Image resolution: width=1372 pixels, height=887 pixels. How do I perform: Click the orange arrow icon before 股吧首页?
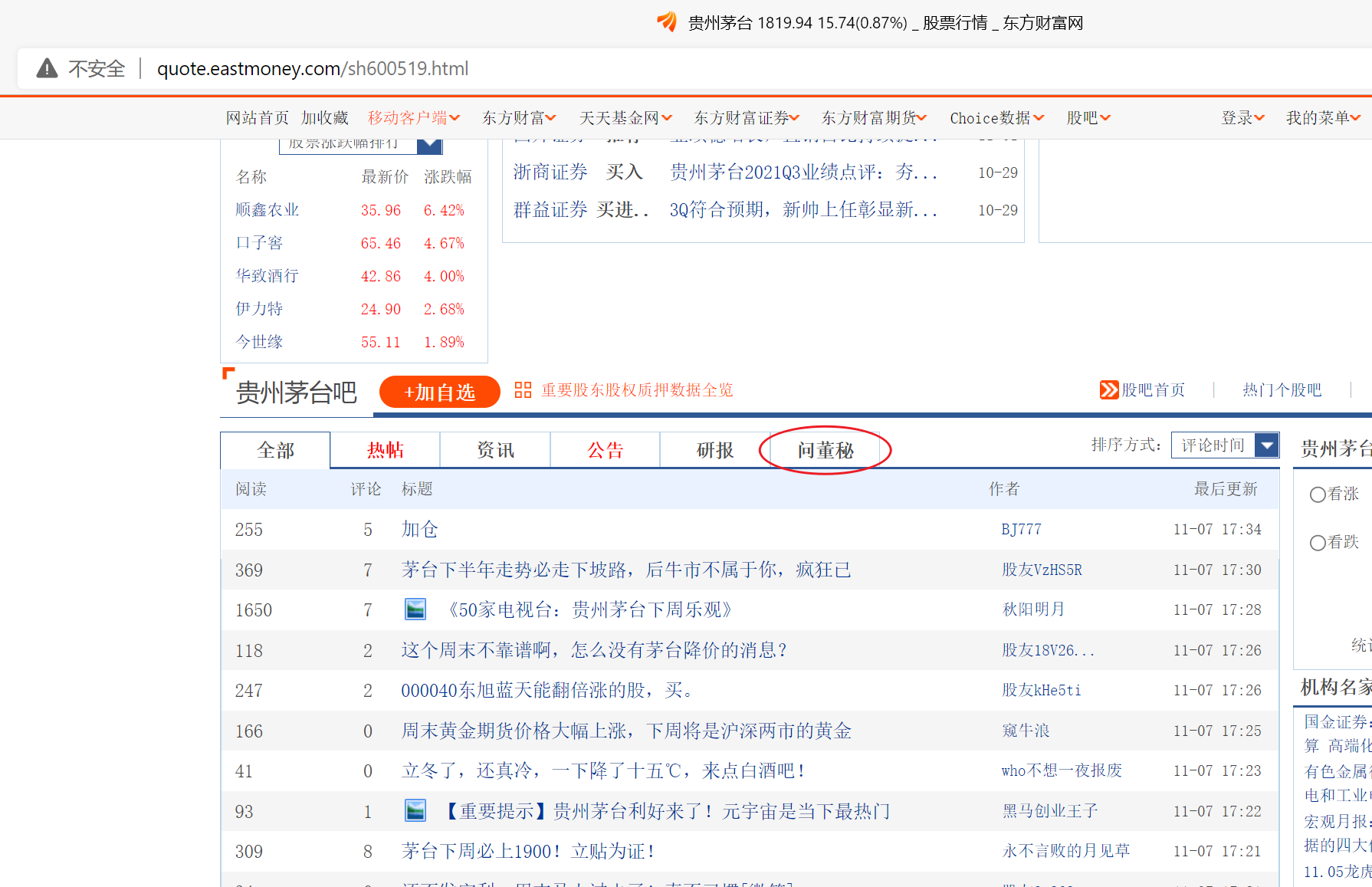click(x=1108, y=390)
